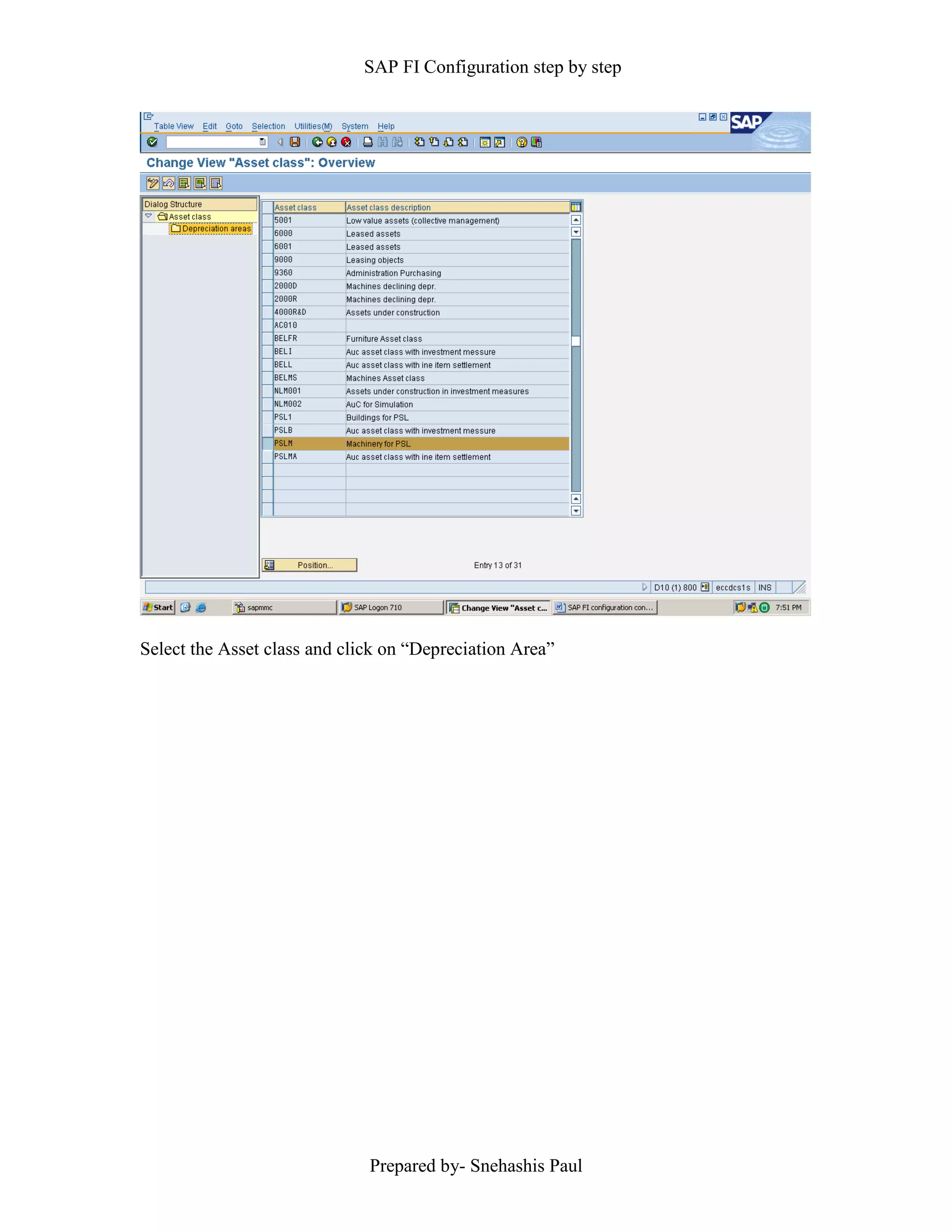Toggle row selector for asset class 6000
Screen dimensions: 952x1232
coord(268,233)
